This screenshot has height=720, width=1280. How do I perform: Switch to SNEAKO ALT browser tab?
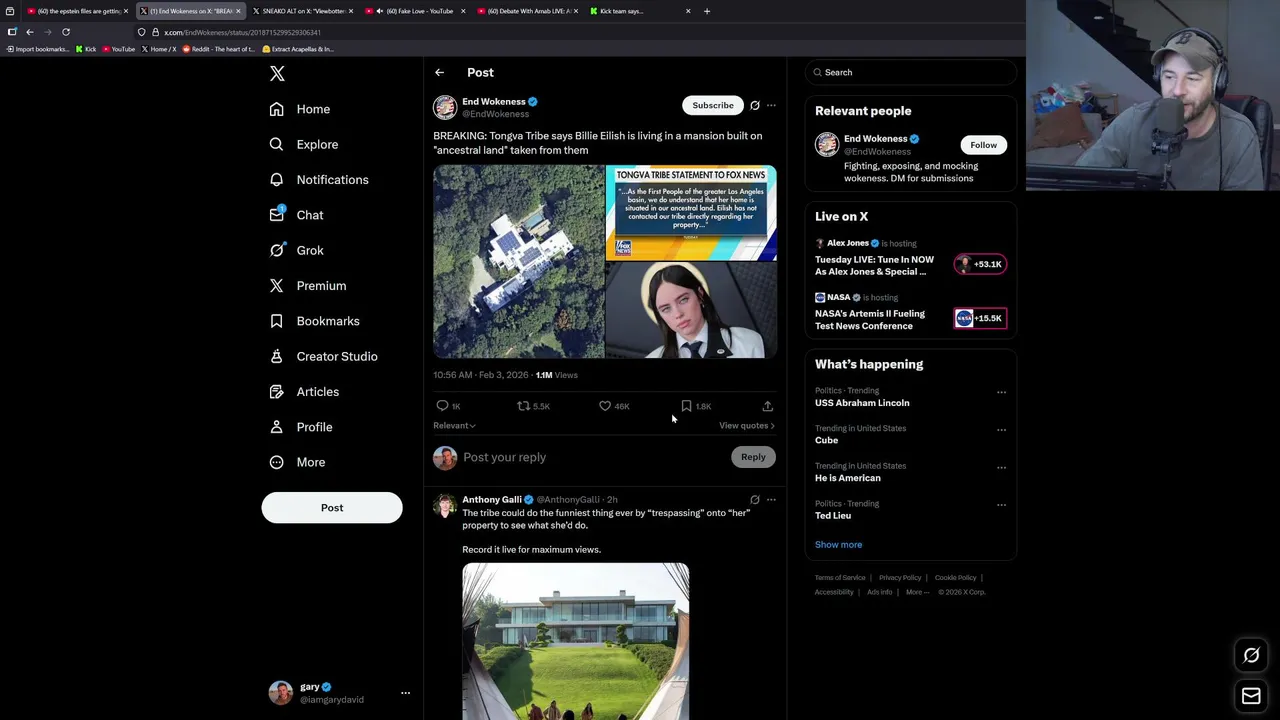point(302,11)
